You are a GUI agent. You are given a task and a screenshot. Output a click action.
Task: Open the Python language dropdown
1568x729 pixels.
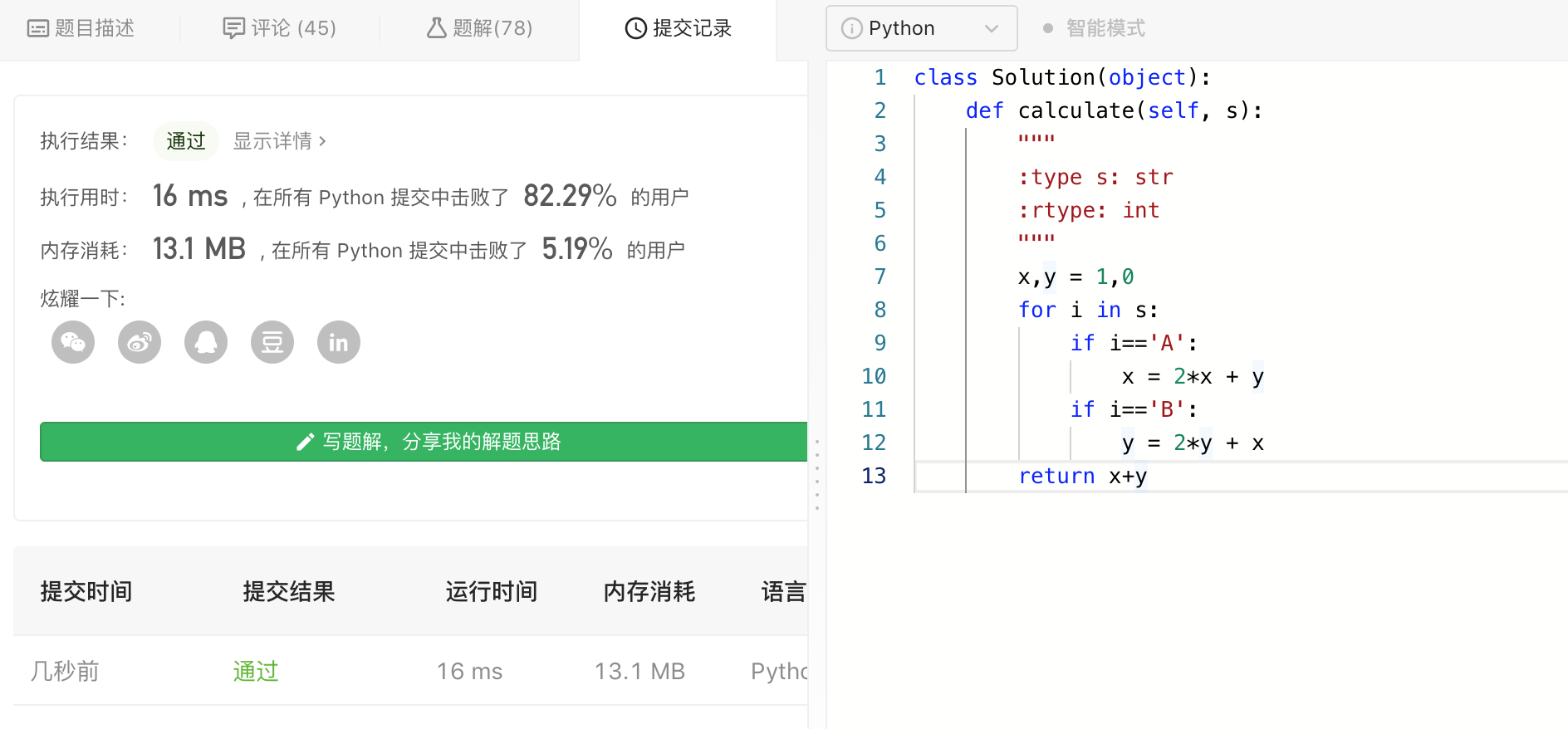tap(922, 28)
